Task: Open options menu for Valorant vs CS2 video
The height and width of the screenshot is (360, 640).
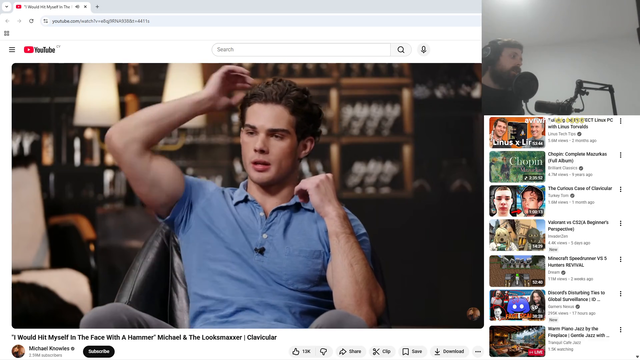Action: pos(620,224)
